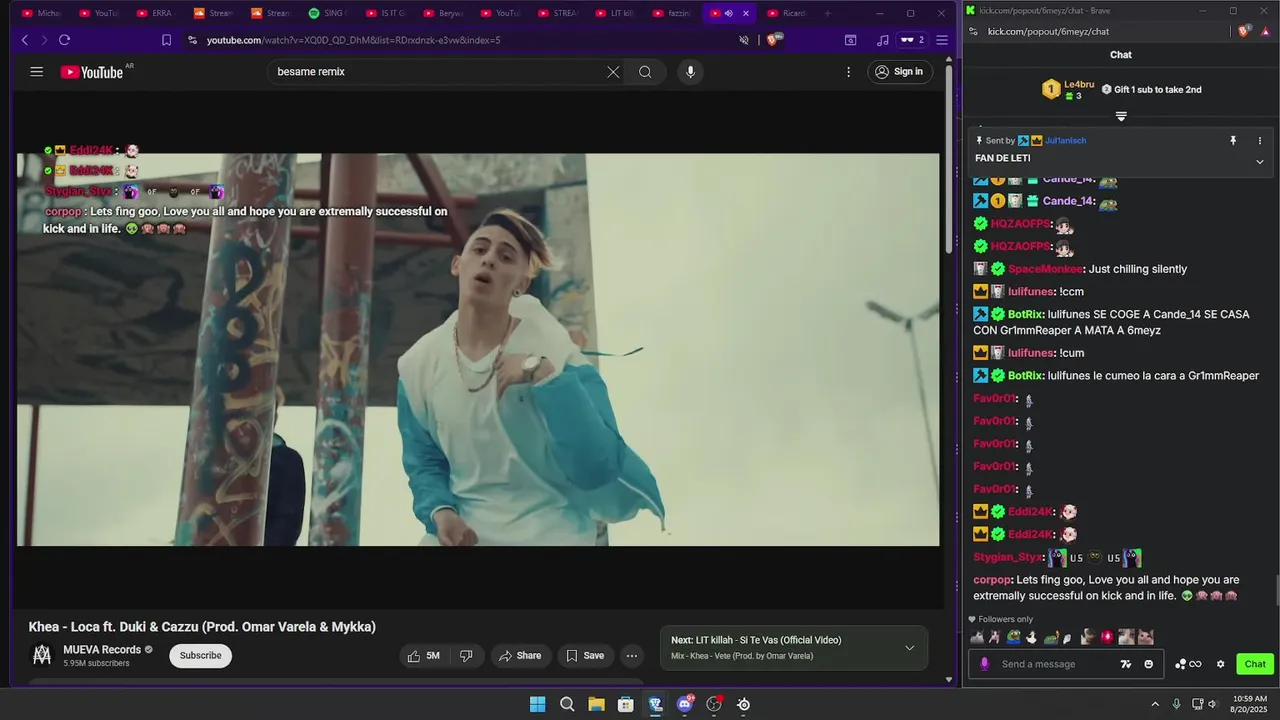
Task: Go to the YouTube home logo
Action: tap(91, 72)
